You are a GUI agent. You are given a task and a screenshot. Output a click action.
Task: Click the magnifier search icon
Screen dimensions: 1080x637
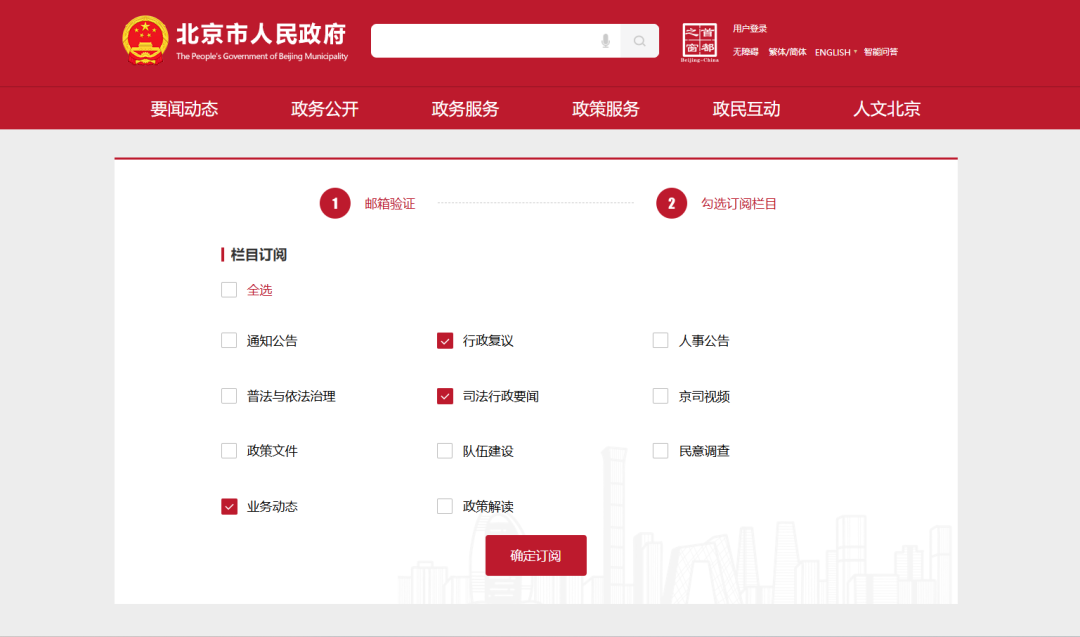pyautogui.click(x=640, y=41)
